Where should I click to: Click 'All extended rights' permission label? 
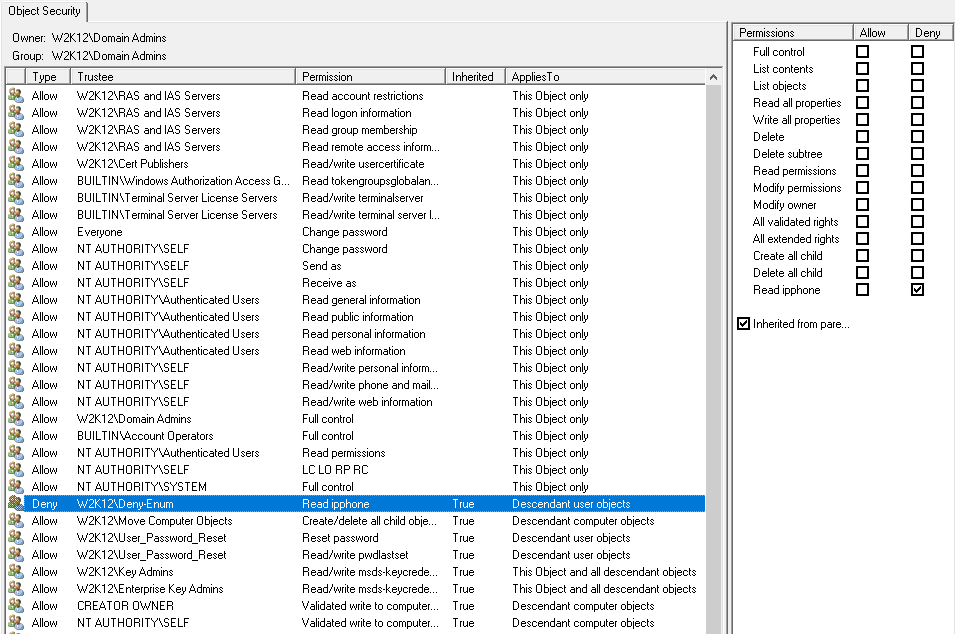795,239
